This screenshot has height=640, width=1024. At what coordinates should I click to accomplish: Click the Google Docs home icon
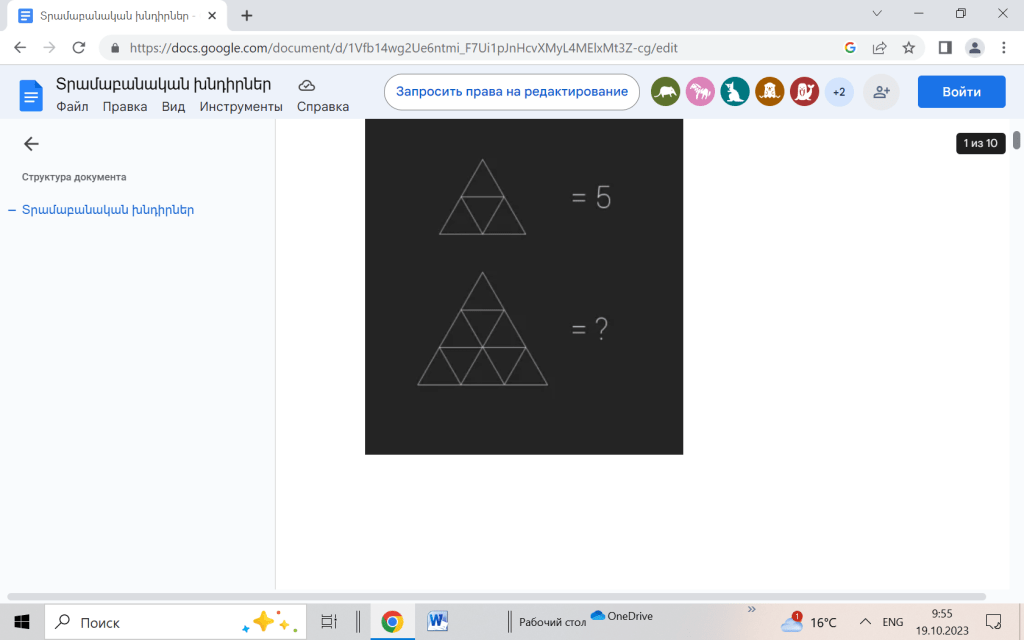click(x=31, y=95)
